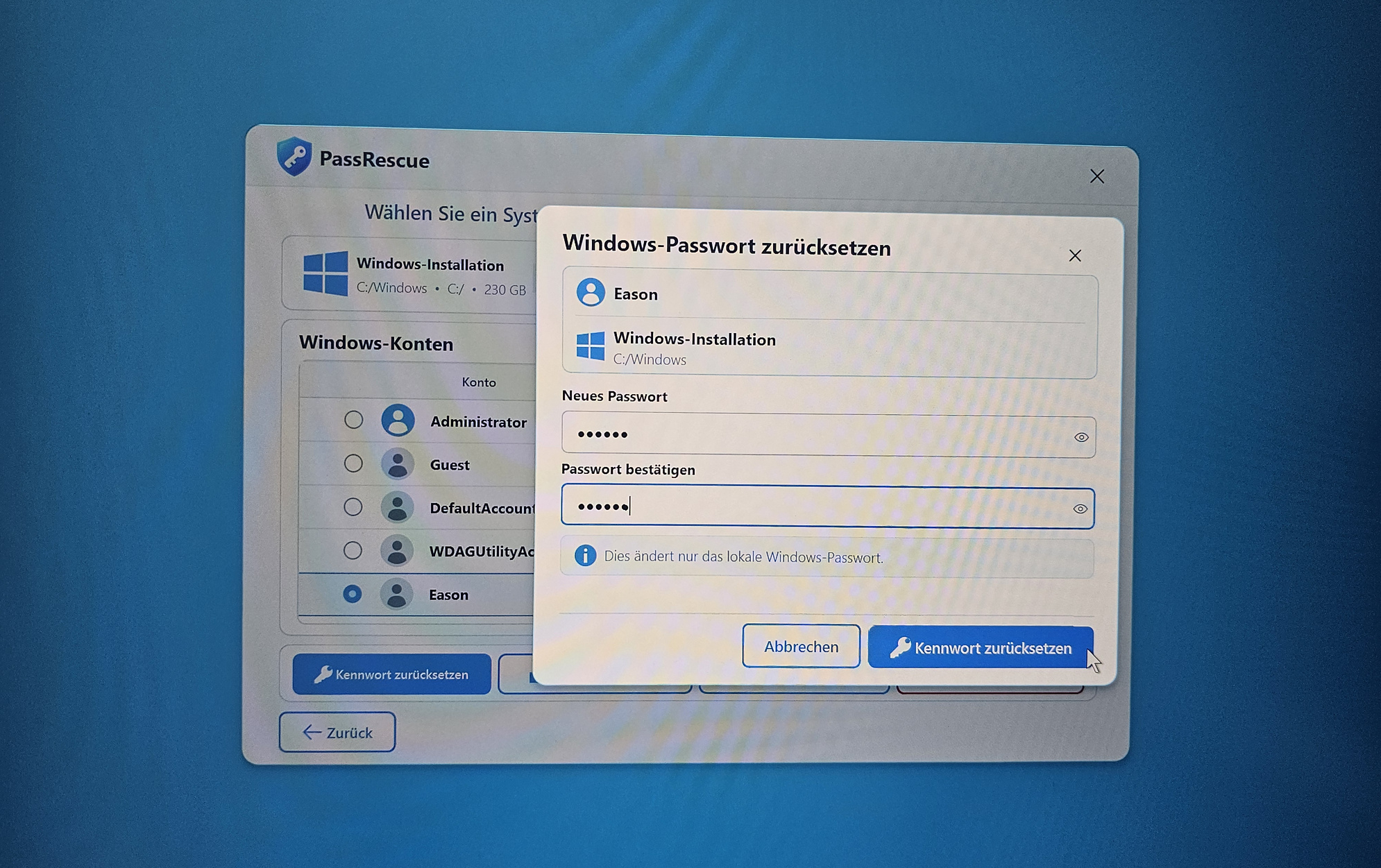Close the PassRescue main window
Viewport: 1381px width, 868px height.
[1096, 176]
